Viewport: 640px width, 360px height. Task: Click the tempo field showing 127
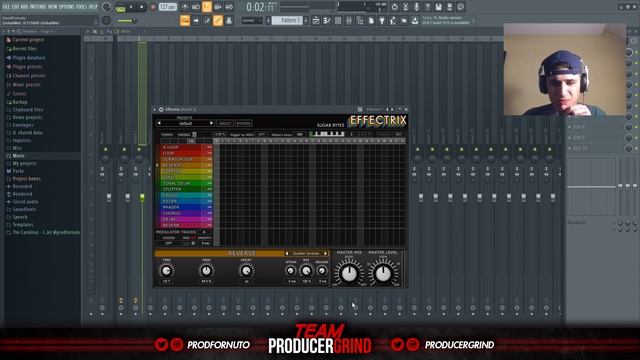167,7
